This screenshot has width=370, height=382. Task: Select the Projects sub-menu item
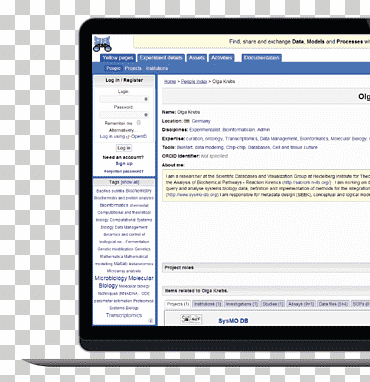click(x=133, y=68)
